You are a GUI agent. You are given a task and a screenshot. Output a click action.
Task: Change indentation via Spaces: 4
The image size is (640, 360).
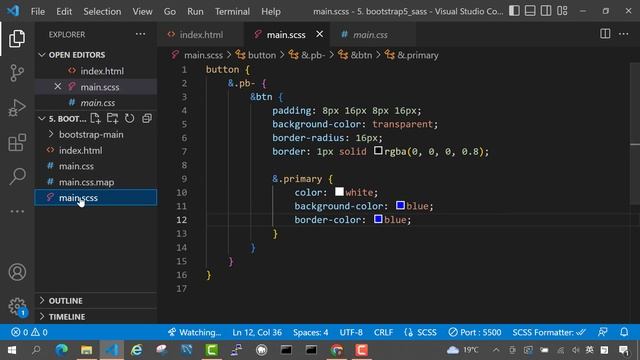(x=310, y=332)
